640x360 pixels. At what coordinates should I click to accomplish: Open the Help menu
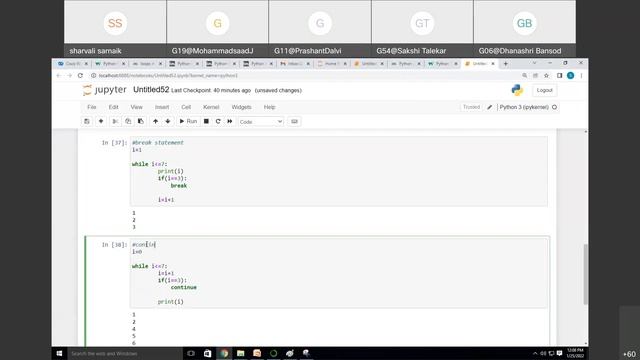point(269,107)
